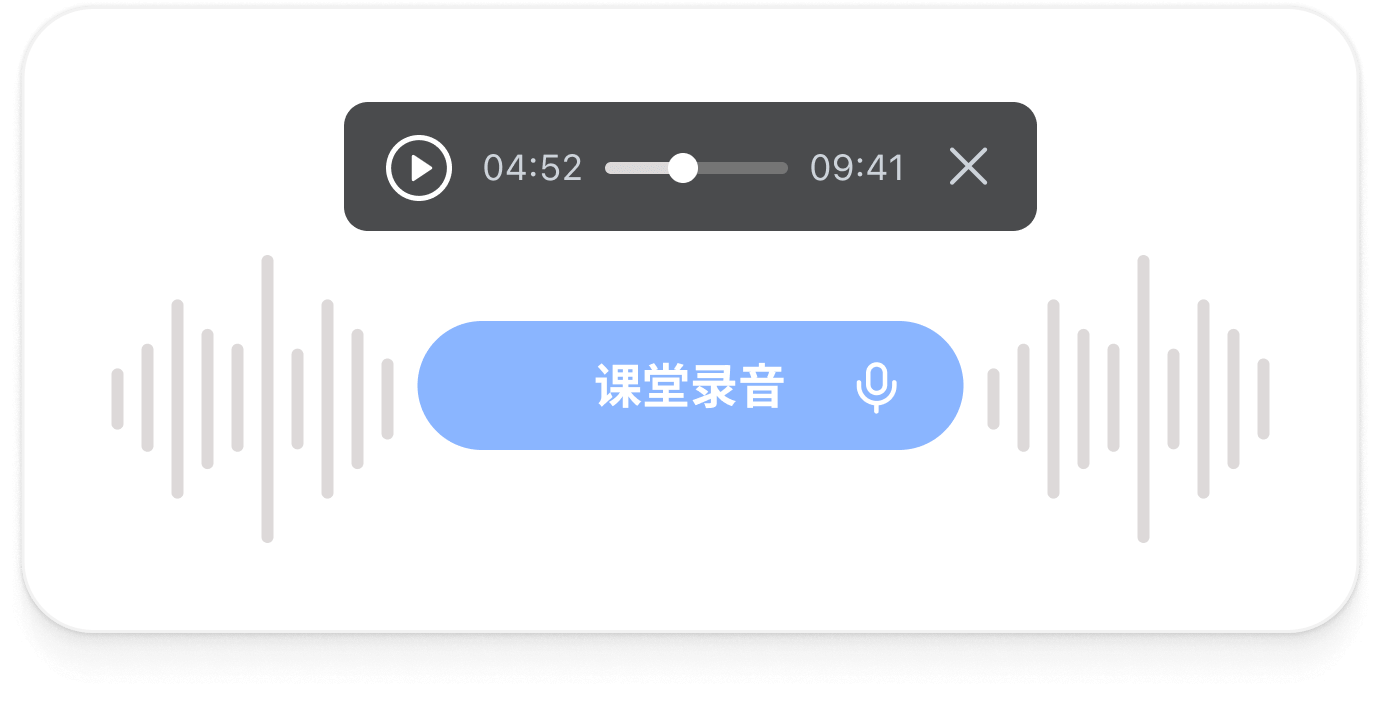Viewport: 1381px width, 705px height.
Task: Tap the microphone icon on the blue button
Action: click(877, 388)
